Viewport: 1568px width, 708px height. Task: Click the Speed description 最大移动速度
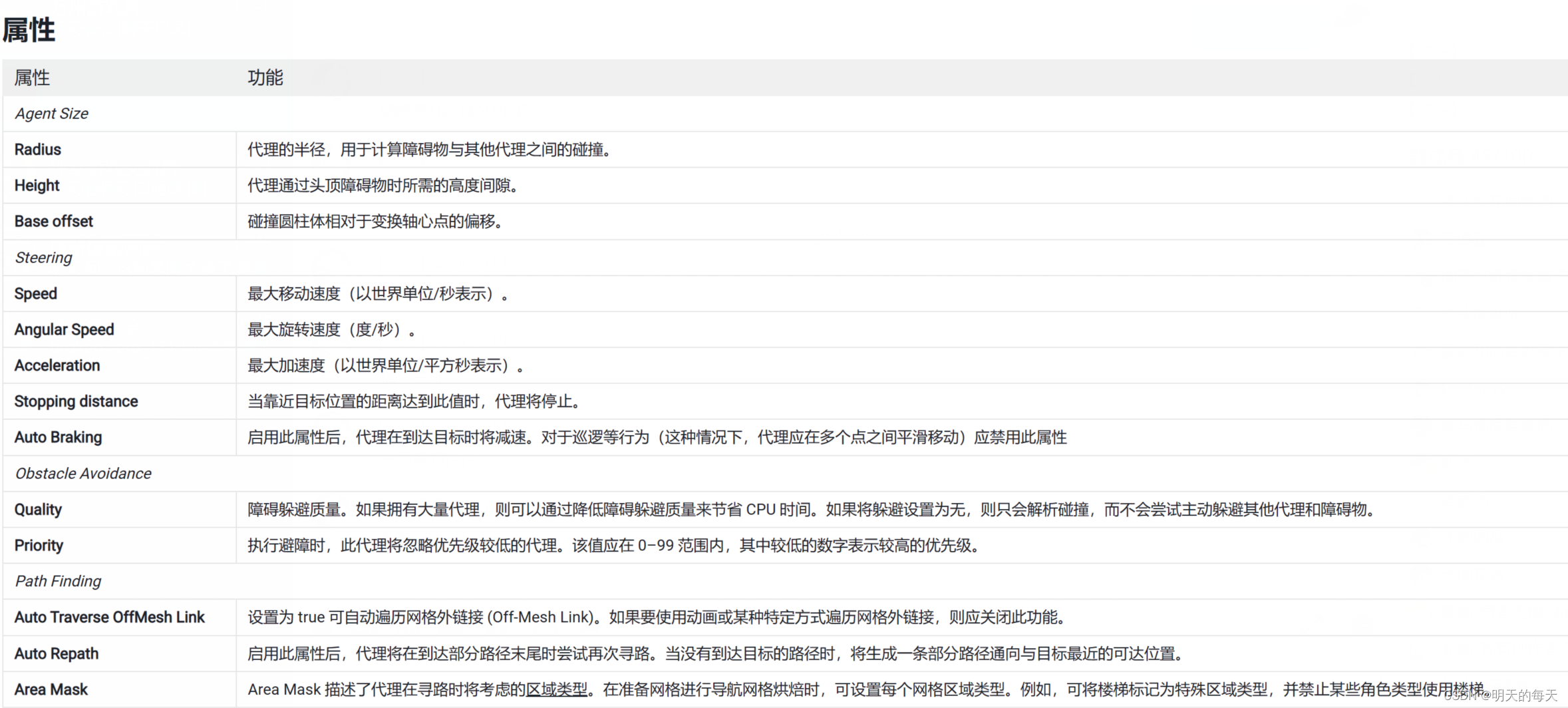pyautogui.click(x=379, y=293)
